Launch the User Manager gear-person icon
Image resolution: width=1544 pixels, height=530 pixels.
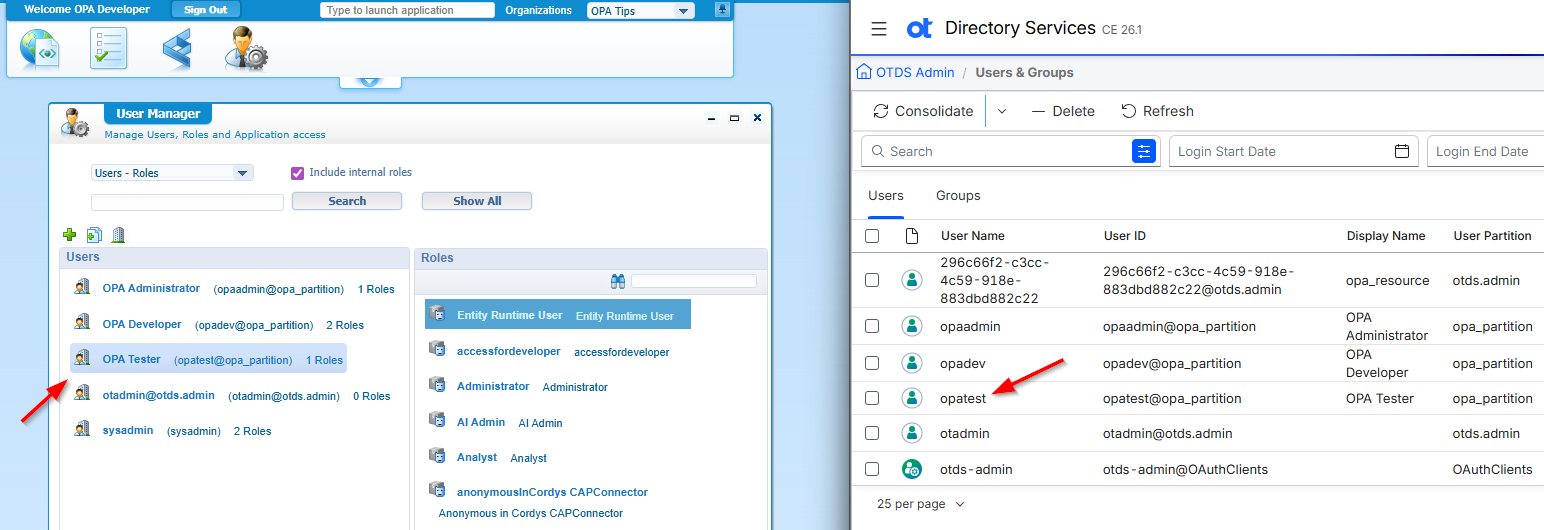pyautogui.click(x=245, y=49)
